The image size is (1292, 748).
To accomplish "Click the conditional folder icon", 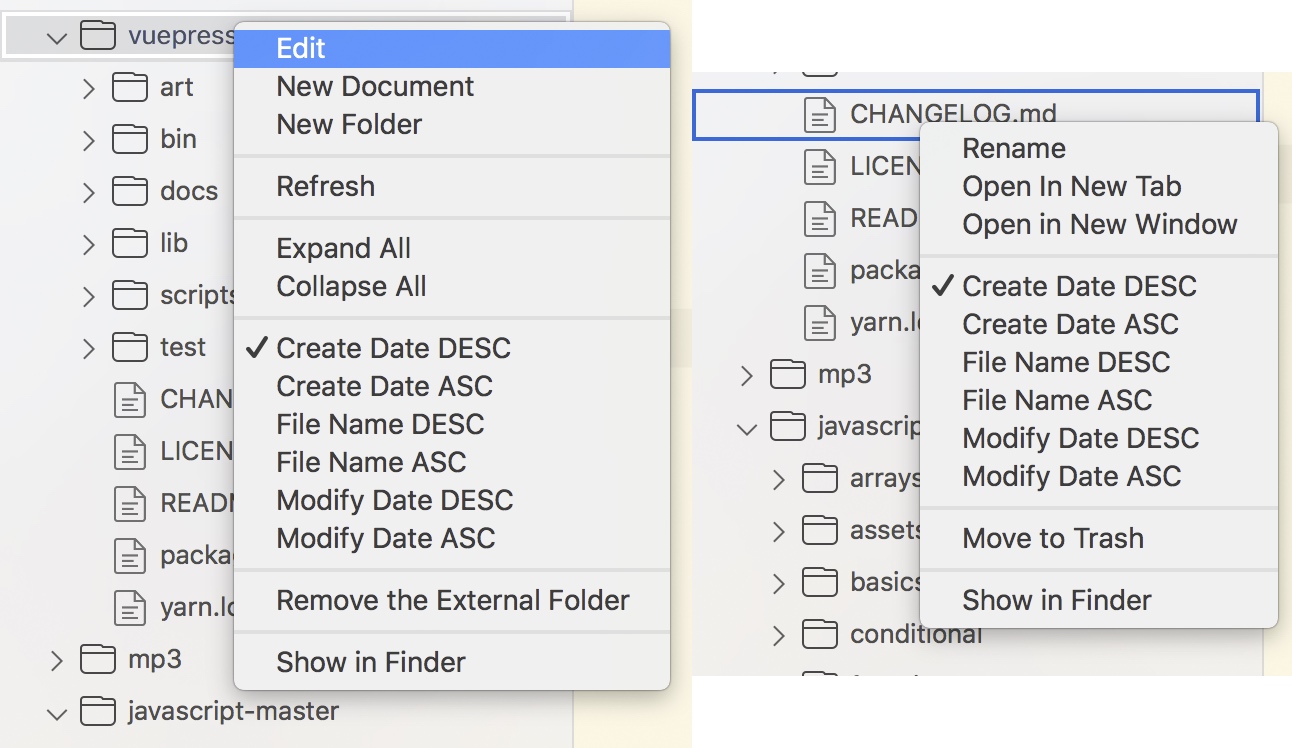I will 820,634.
